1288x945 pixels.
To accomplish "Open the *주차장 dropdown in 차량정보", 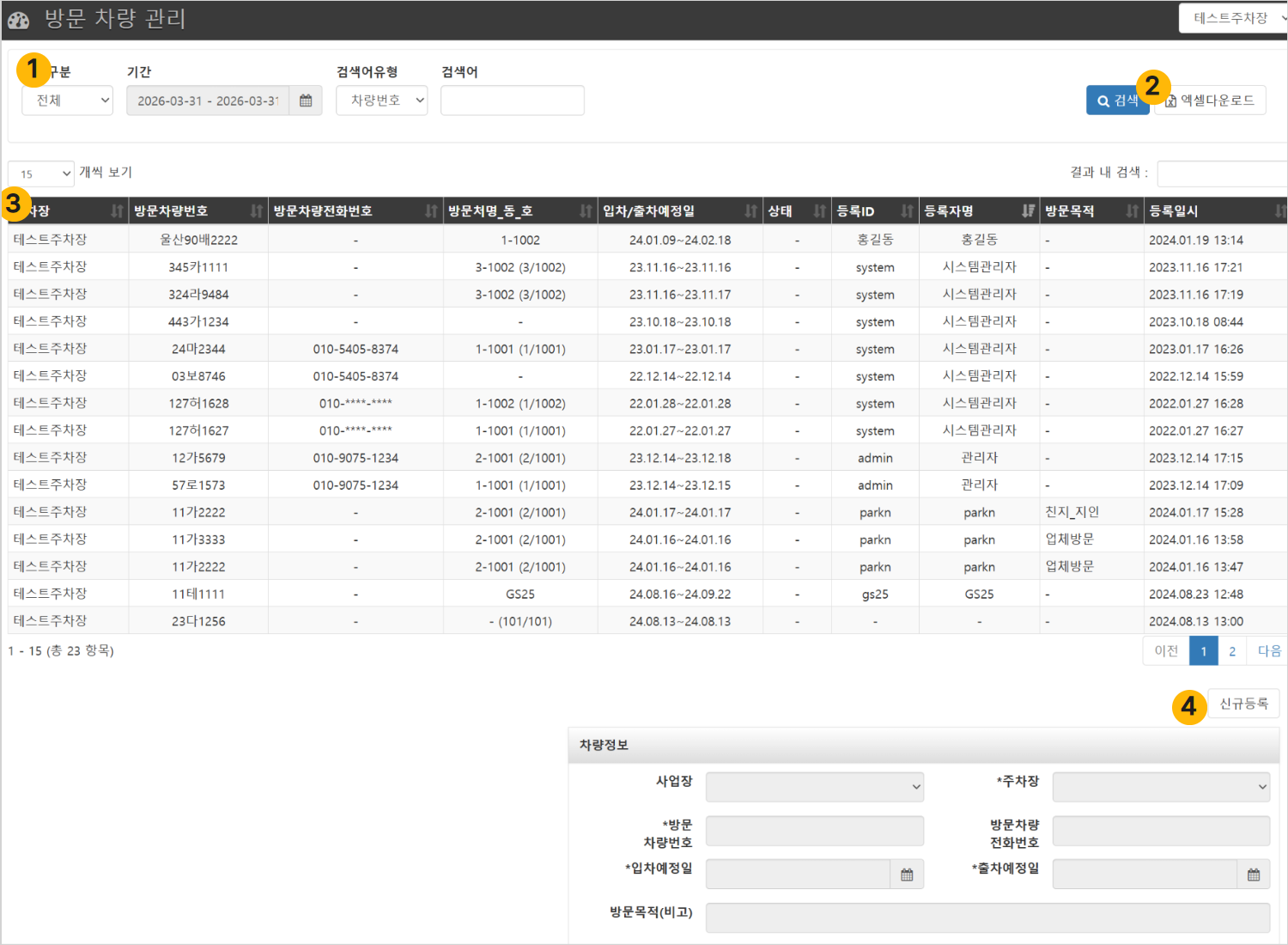I will (1161, 787).
